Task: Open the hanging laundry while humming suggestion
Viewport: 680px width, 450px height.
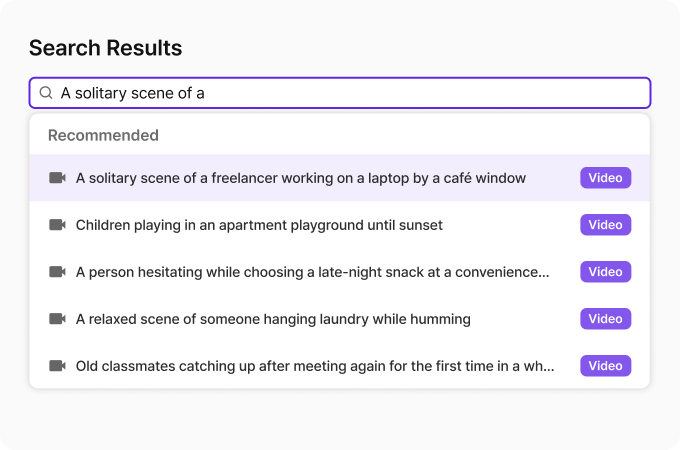Action: pos(273,319)
